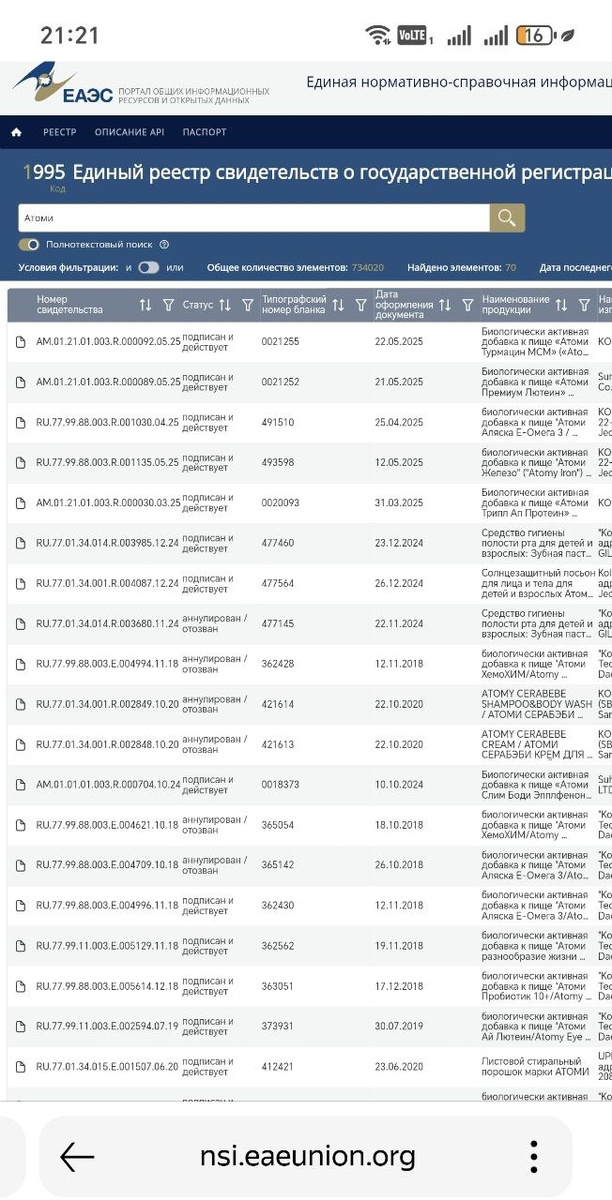Open document icon for RU.77.99.88.003.R.001135.05.25
Screen dimensions: 612x1200
(x=20, y=463)
